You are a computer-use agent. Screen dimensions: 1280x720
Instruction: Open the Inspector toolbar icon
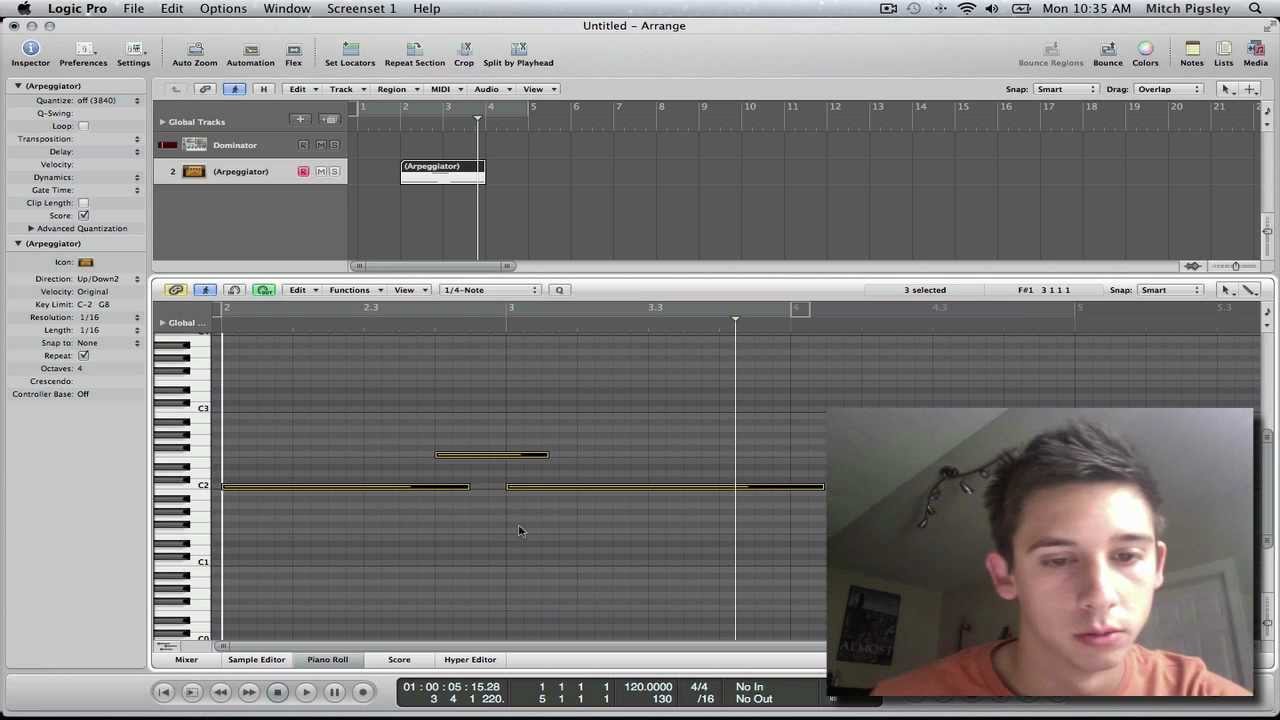[x=30, y=49]
